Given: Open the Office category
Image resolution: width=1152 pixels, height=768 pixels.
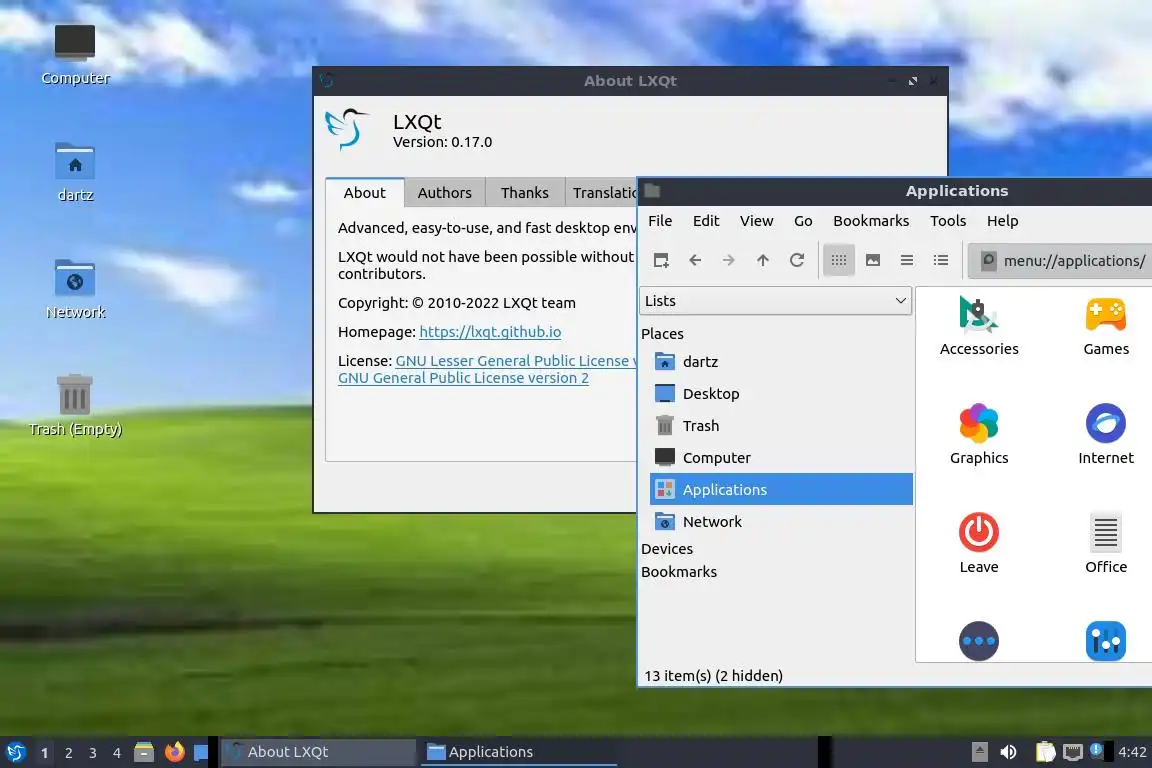Looking at the screenshot, I should click(x=1106, y=543).
